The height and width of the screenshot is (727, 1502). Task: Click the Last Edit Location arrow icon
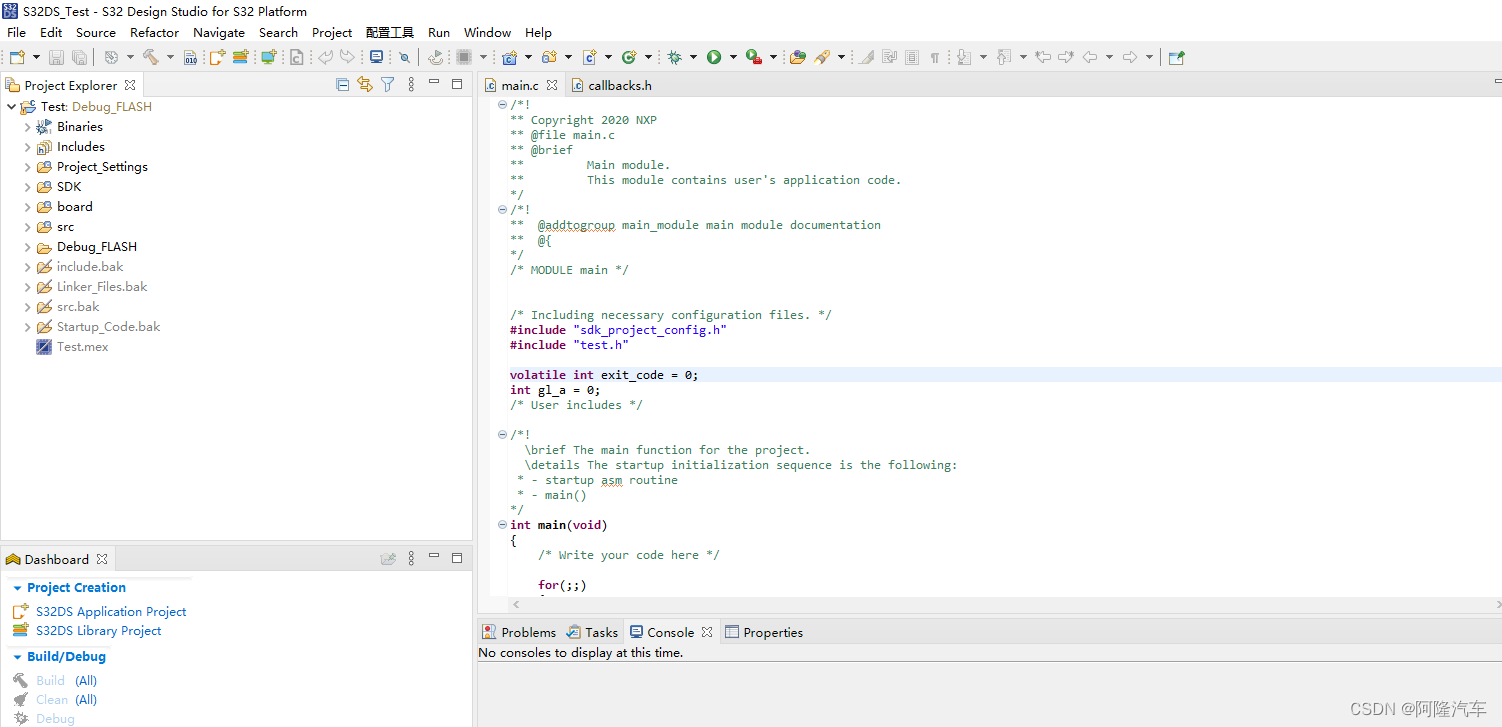pos(1043,57)
